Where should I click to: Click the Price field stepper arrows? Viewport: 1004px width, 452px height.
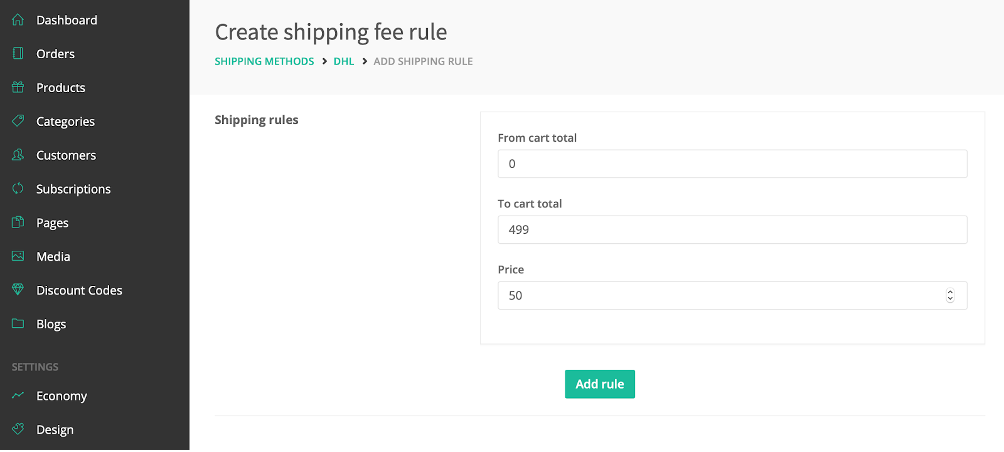click(950, 295)
